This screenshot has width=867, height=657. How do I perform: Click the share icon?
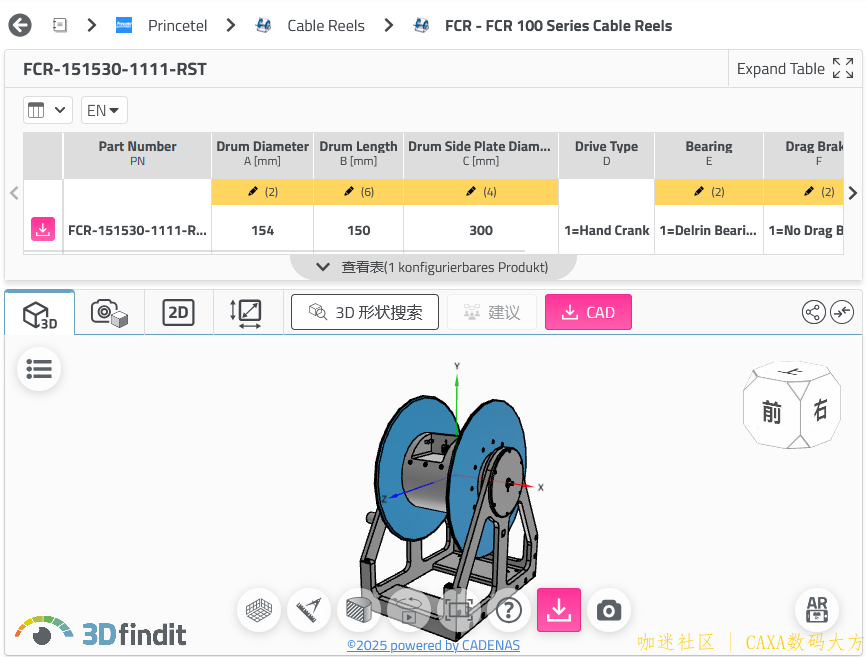[x=813, y=312]
